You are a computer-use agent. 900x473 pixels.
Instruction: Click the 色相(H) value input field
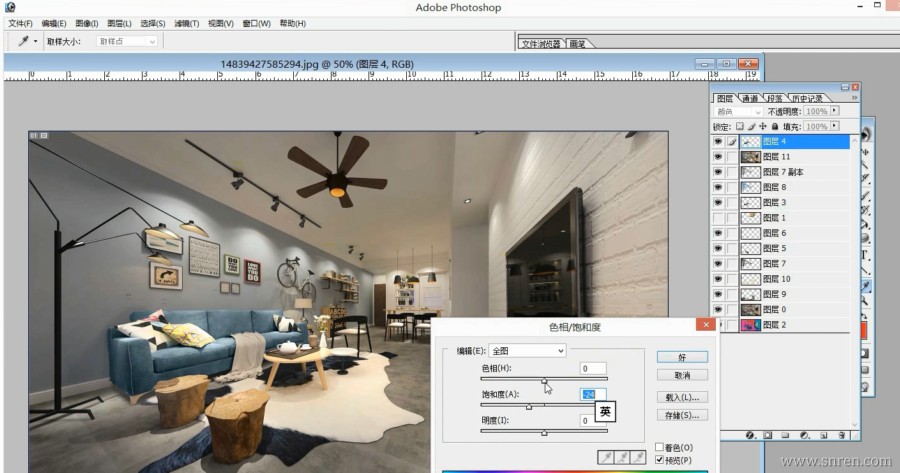click(593, 369)
